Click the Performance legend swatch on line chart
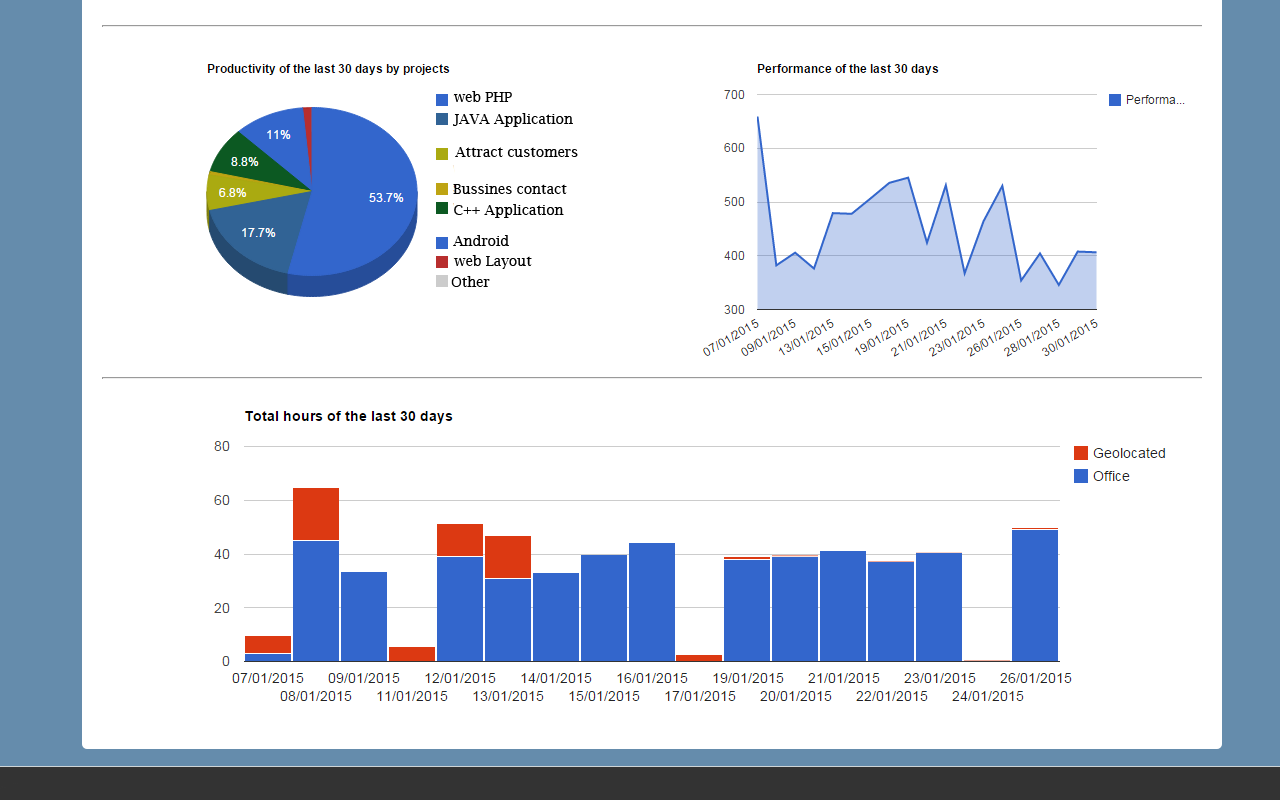 tap(1115, 100)
